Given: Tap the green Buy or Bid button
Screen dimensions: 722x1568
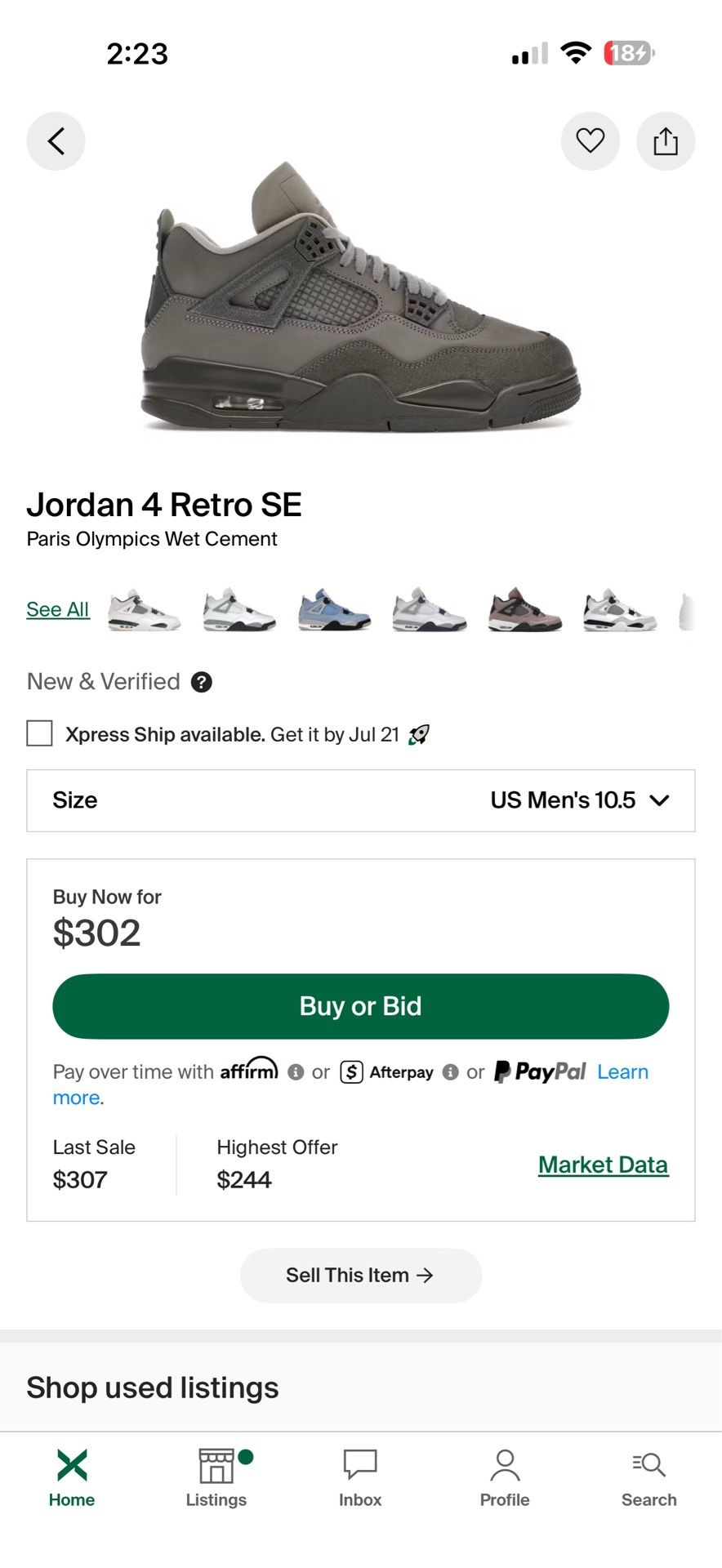Looking at the screenshot, I should 361,1006.
